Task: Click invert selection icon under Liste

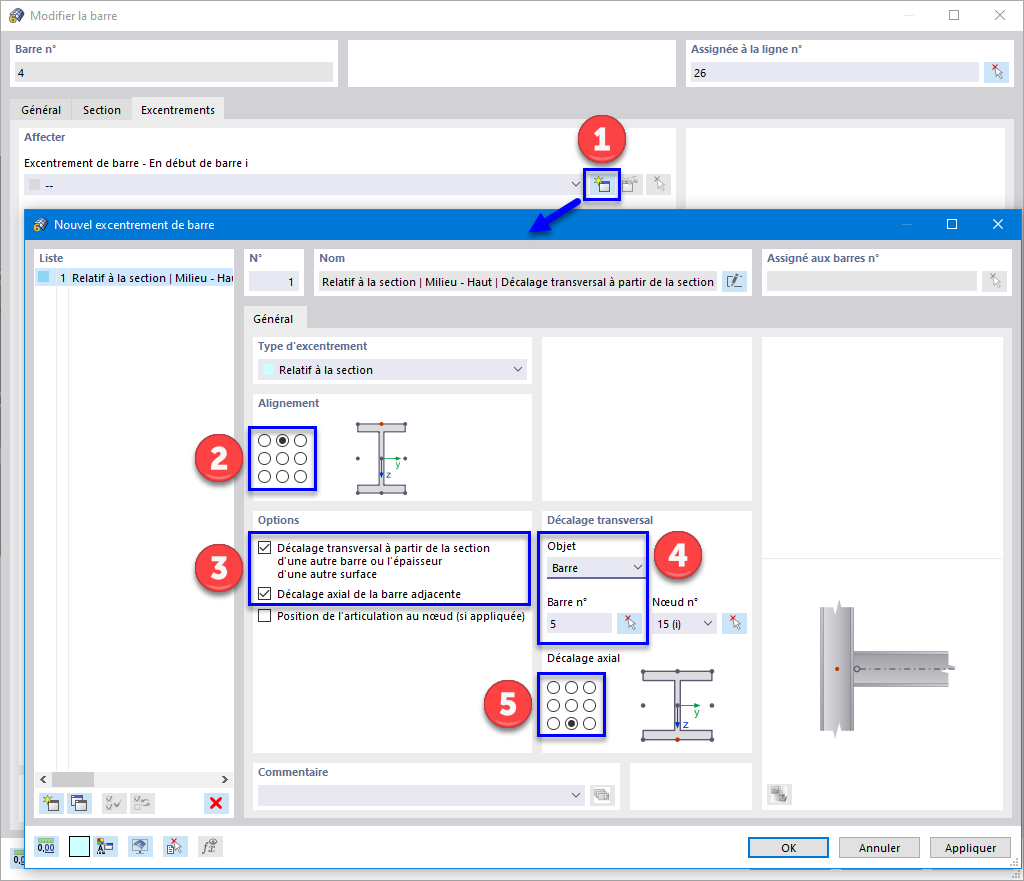Action: [142, 803]
